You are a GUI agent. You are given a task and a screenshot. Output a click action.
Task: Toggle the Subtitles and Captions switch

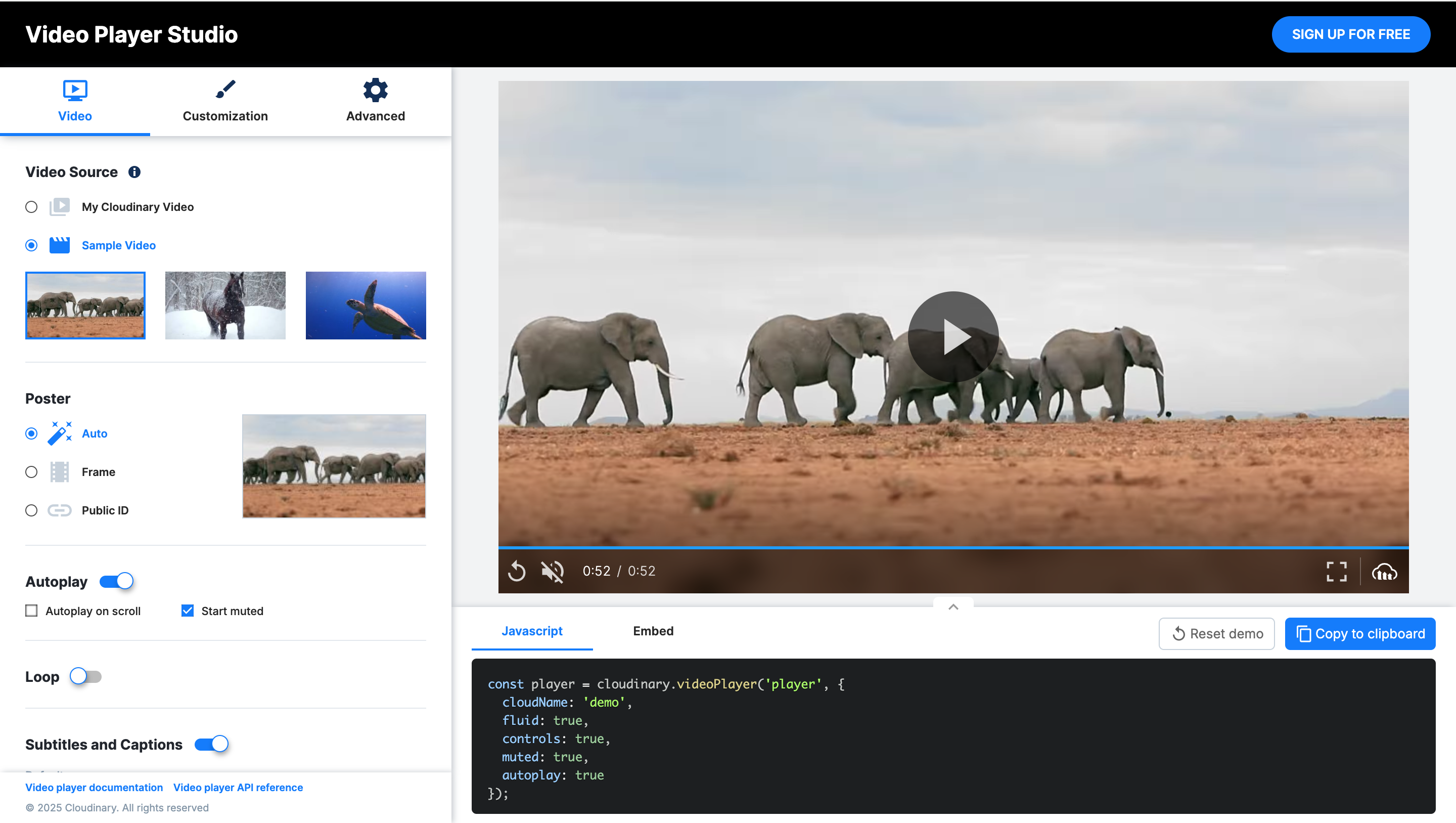211,745
